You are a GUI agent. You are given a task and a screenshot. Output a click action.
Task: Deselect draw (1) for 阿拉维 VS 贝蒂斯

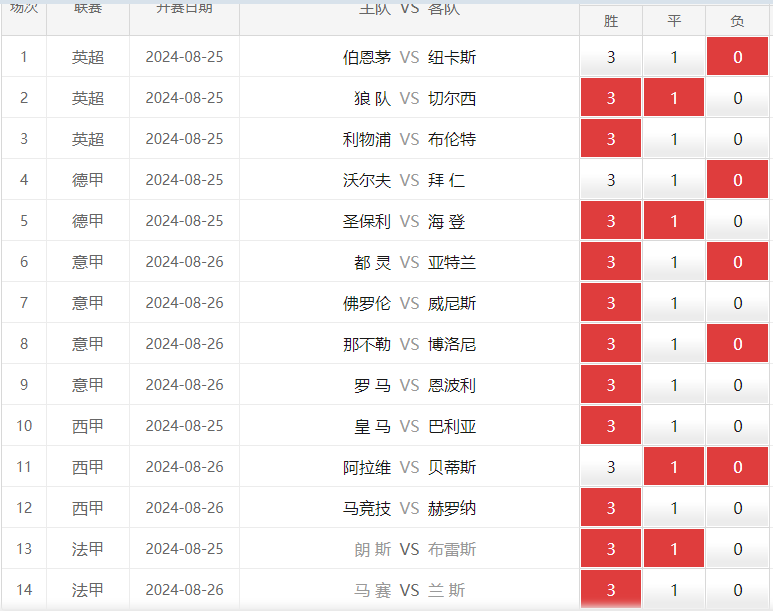[674, 466]
